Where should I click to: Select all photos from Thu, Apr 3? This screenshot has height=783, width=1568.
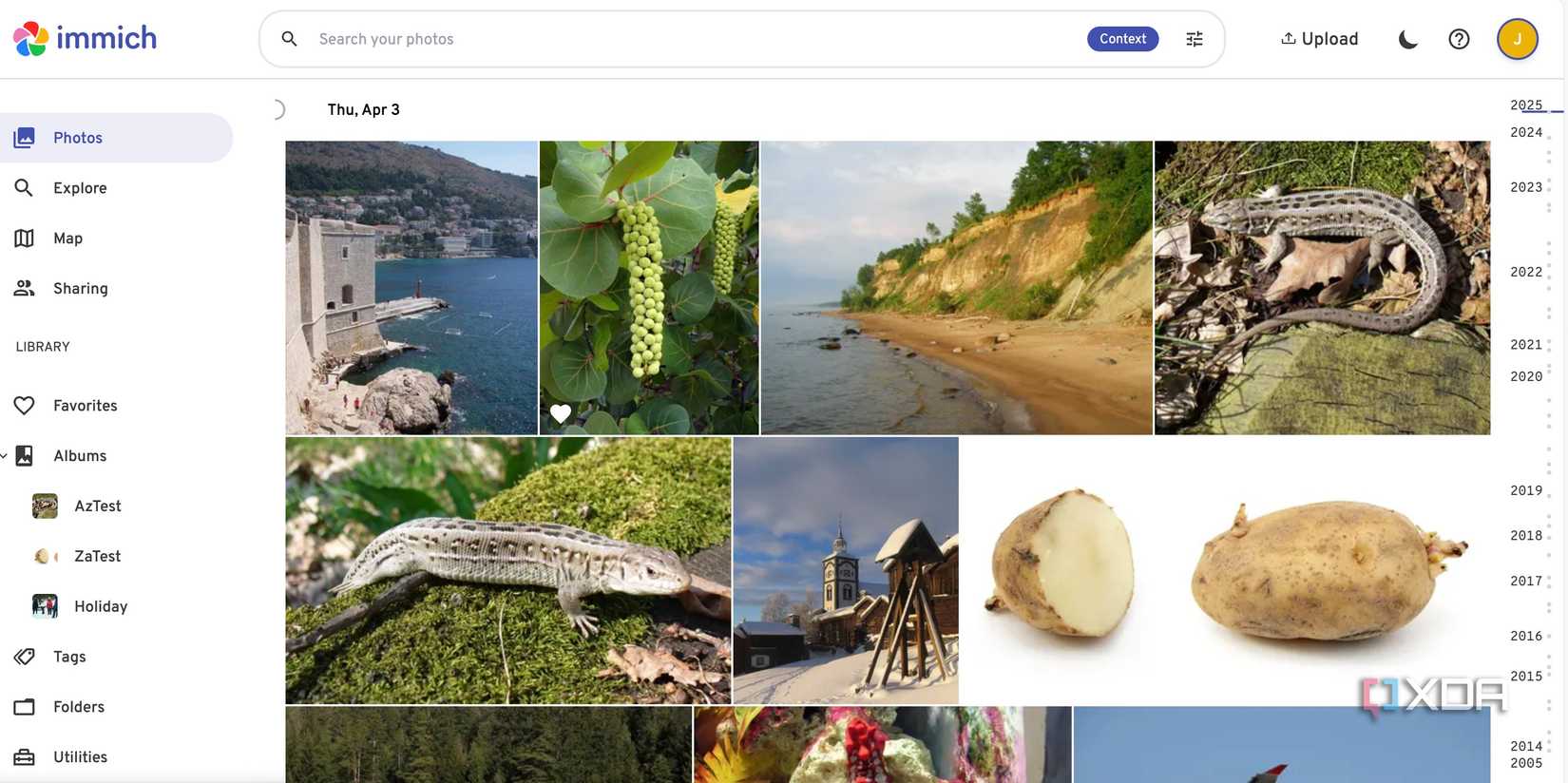point(278,110)
